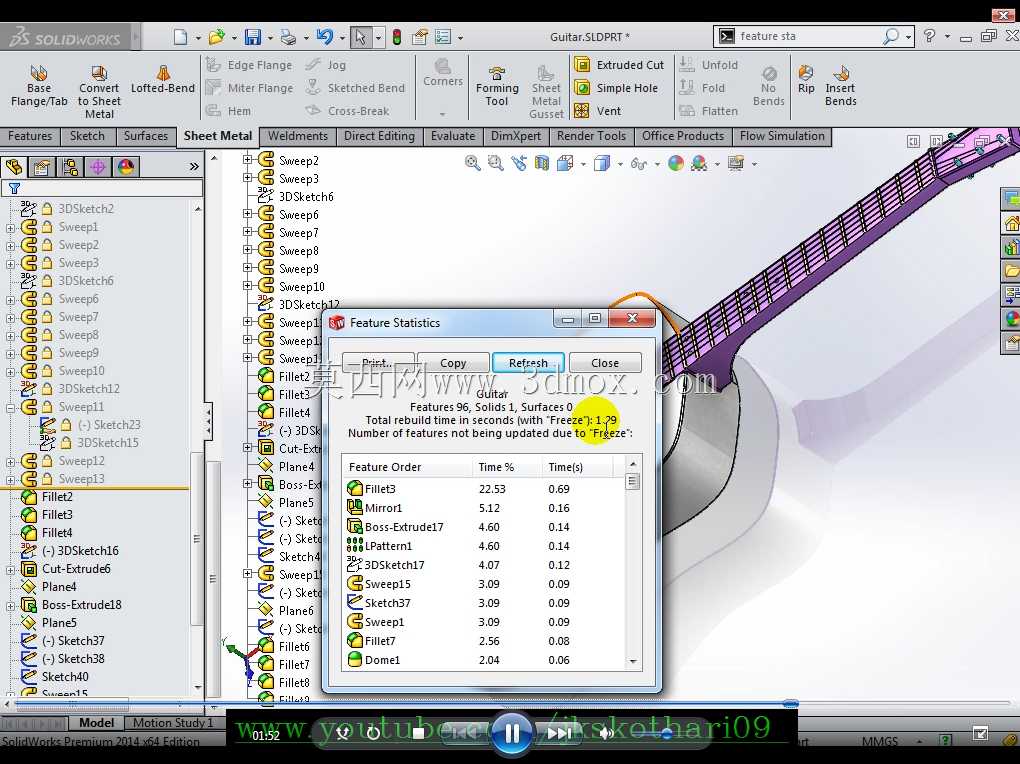The width and height of the screenshot is (1020, 764).
Task: Switch to Motion Study 1 tab
Action: click(173, 723)
